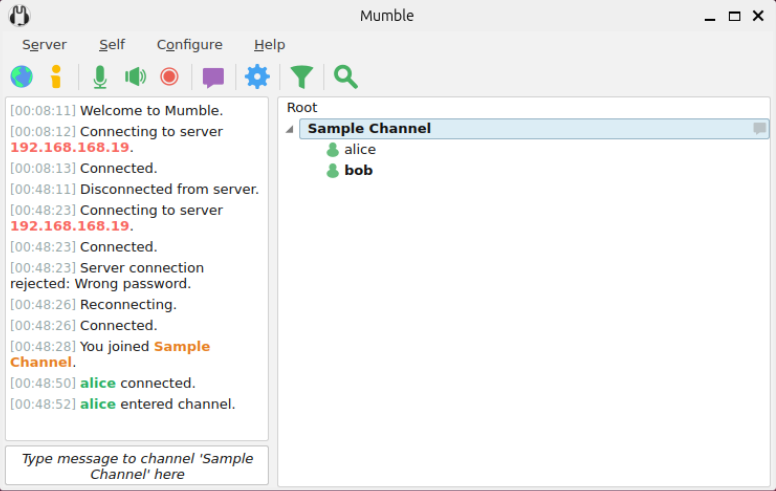Open the Server menu

click(x=44, y=45)
